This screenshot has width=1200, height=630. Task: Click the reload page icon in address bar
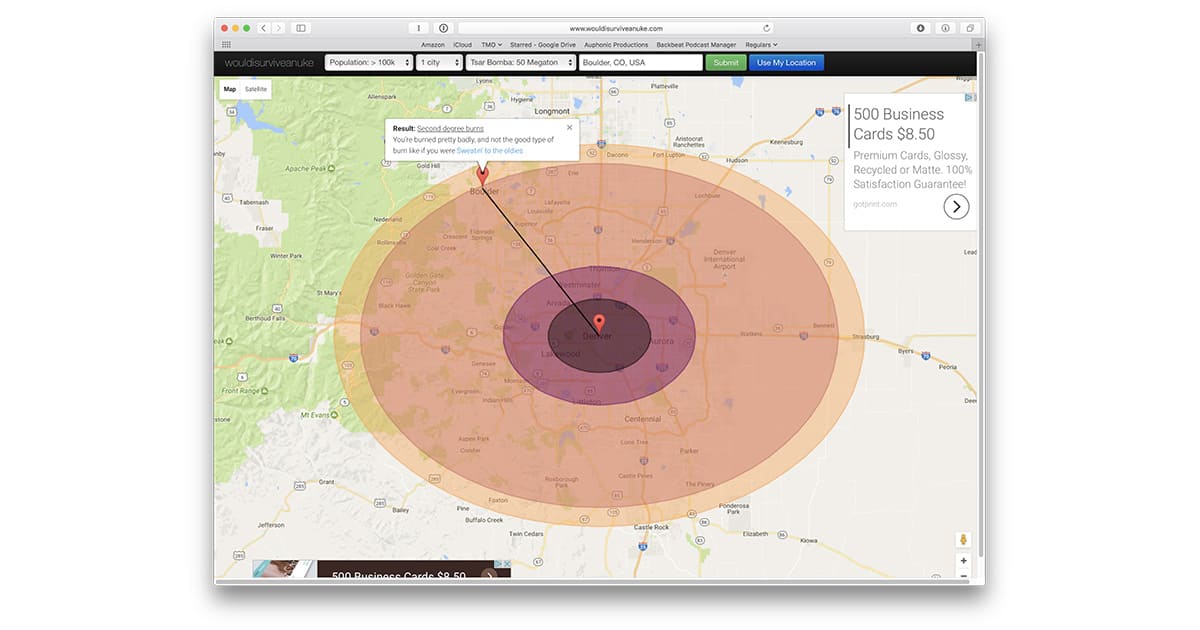(x=766, y=28)
